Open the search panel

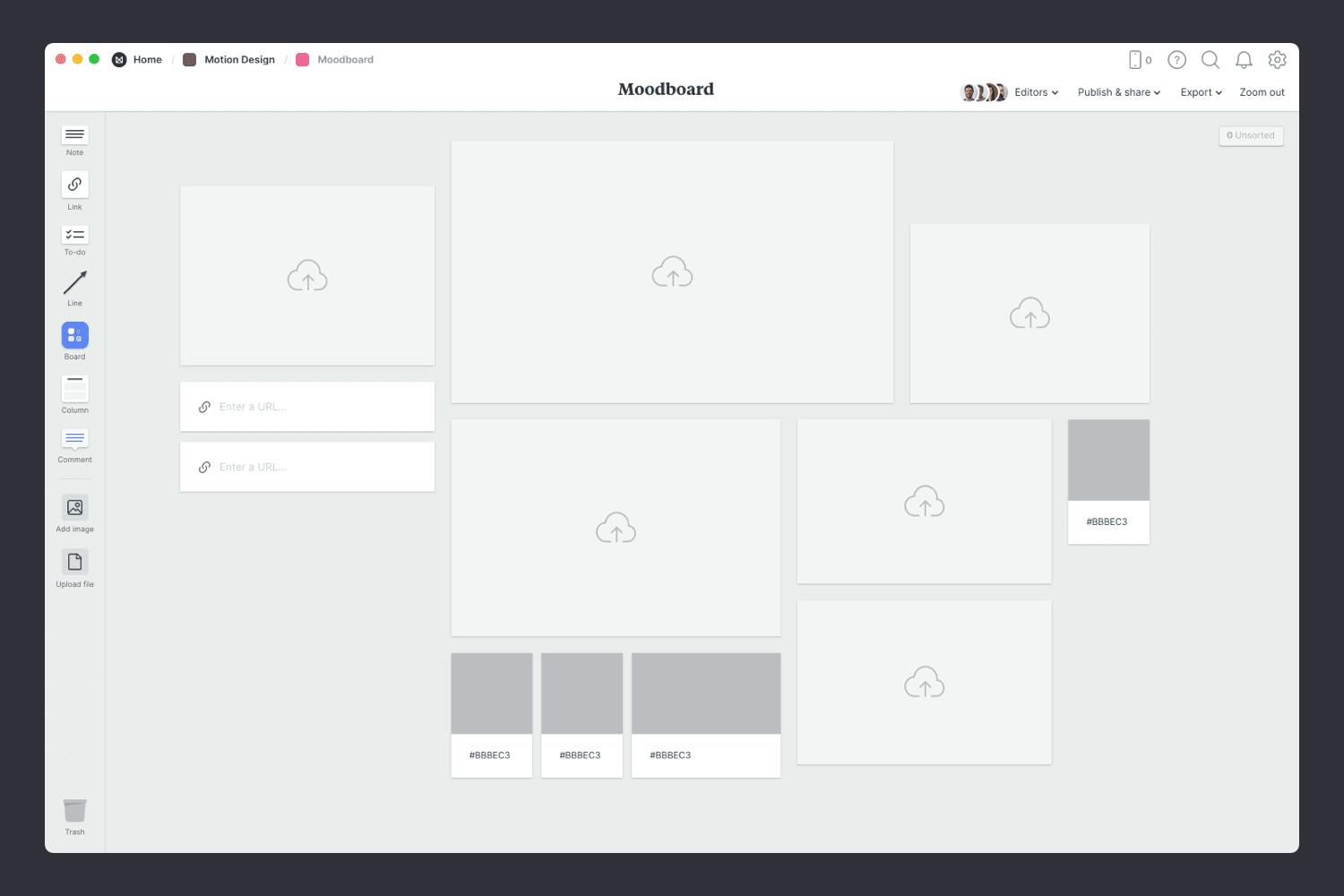[1210, 60]
